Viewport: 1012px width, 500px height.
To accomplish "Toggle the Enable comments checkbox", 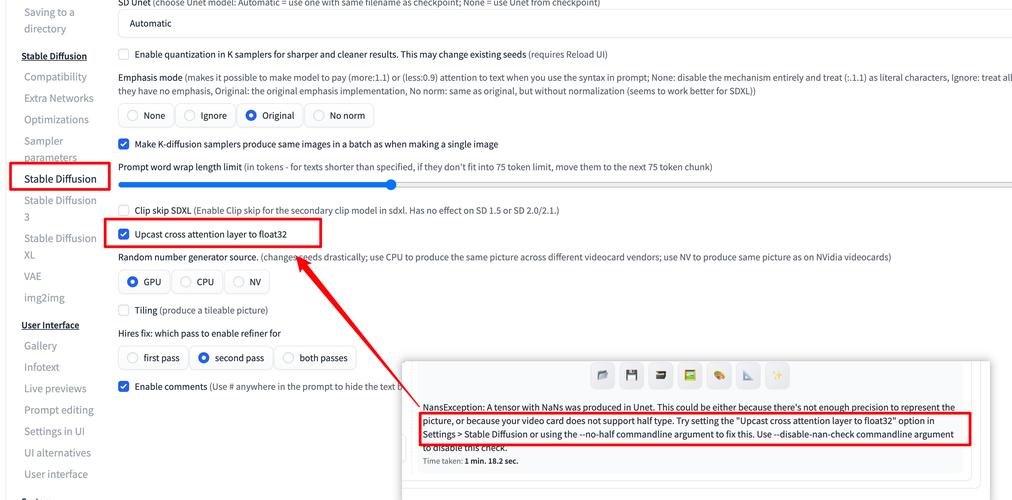I will (124, 386).
